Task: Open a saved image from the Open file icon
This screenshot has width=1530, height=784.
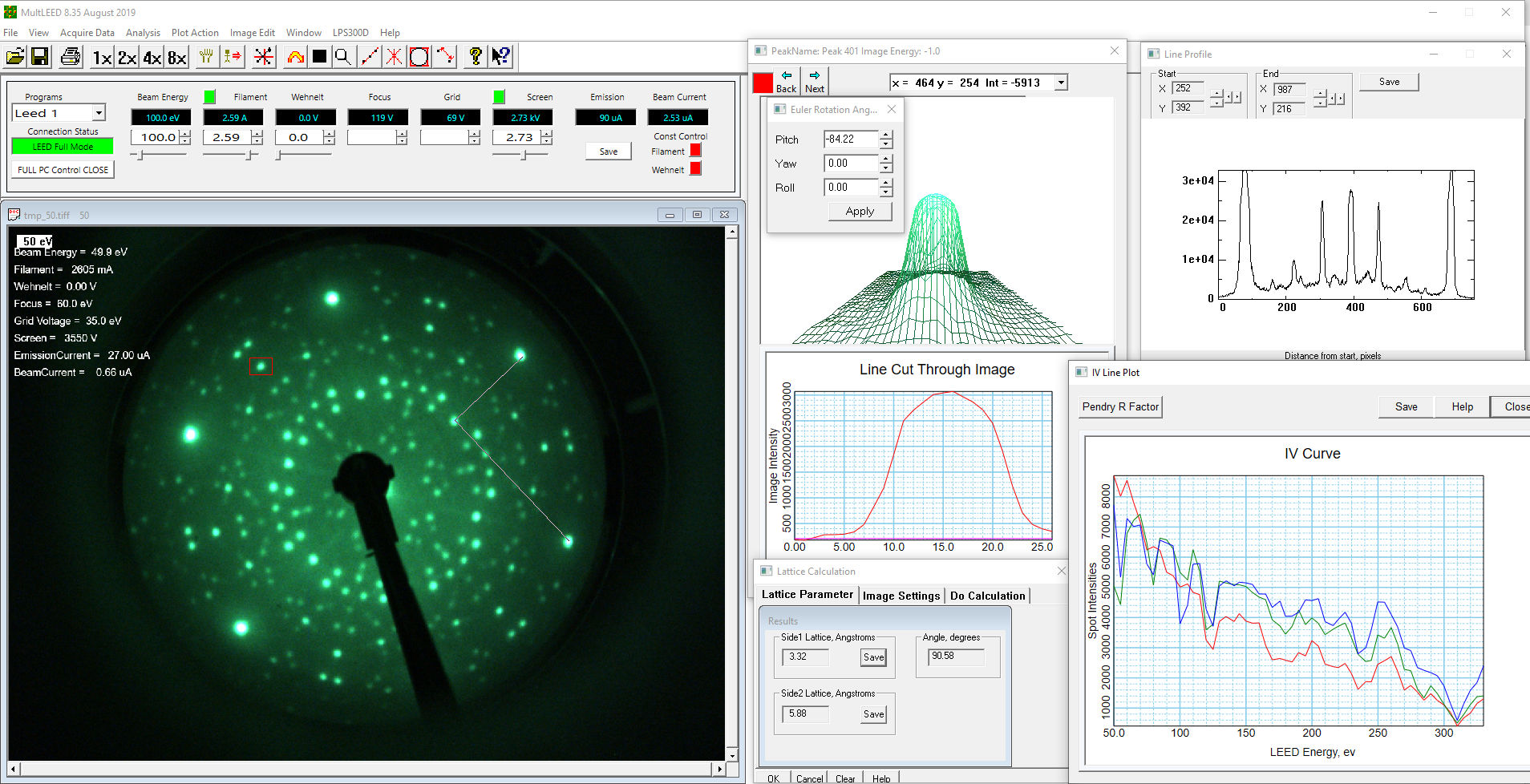Action: coord(14,56)
